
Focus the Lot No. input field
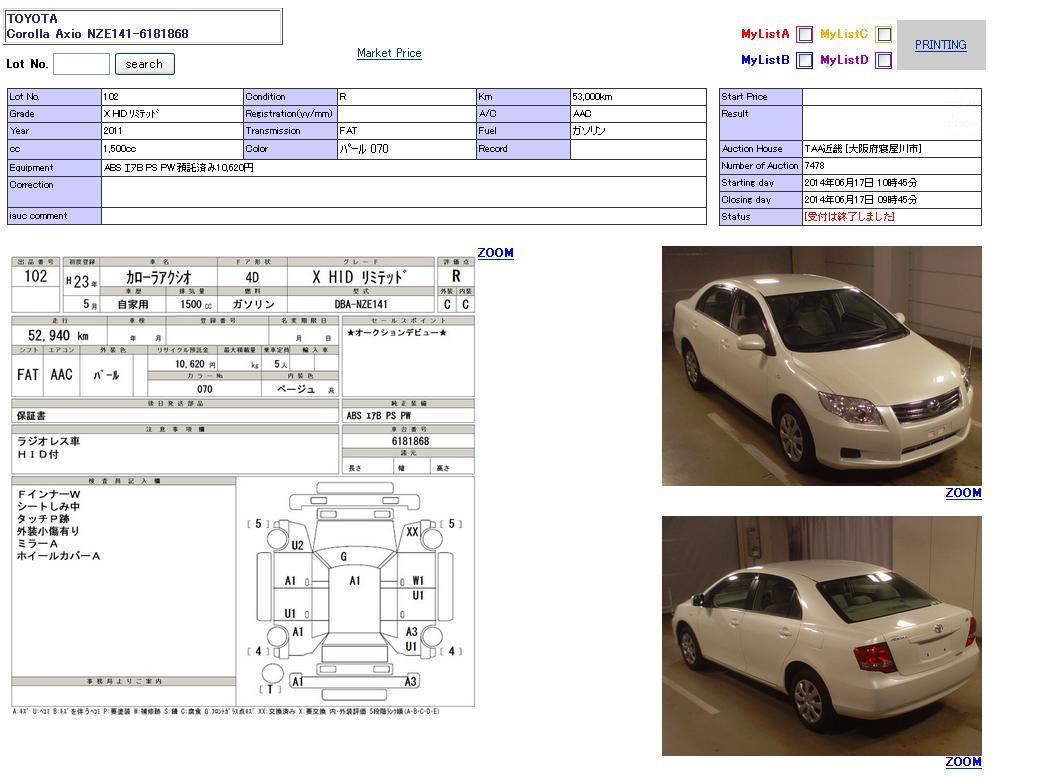(x=81, y=64)
